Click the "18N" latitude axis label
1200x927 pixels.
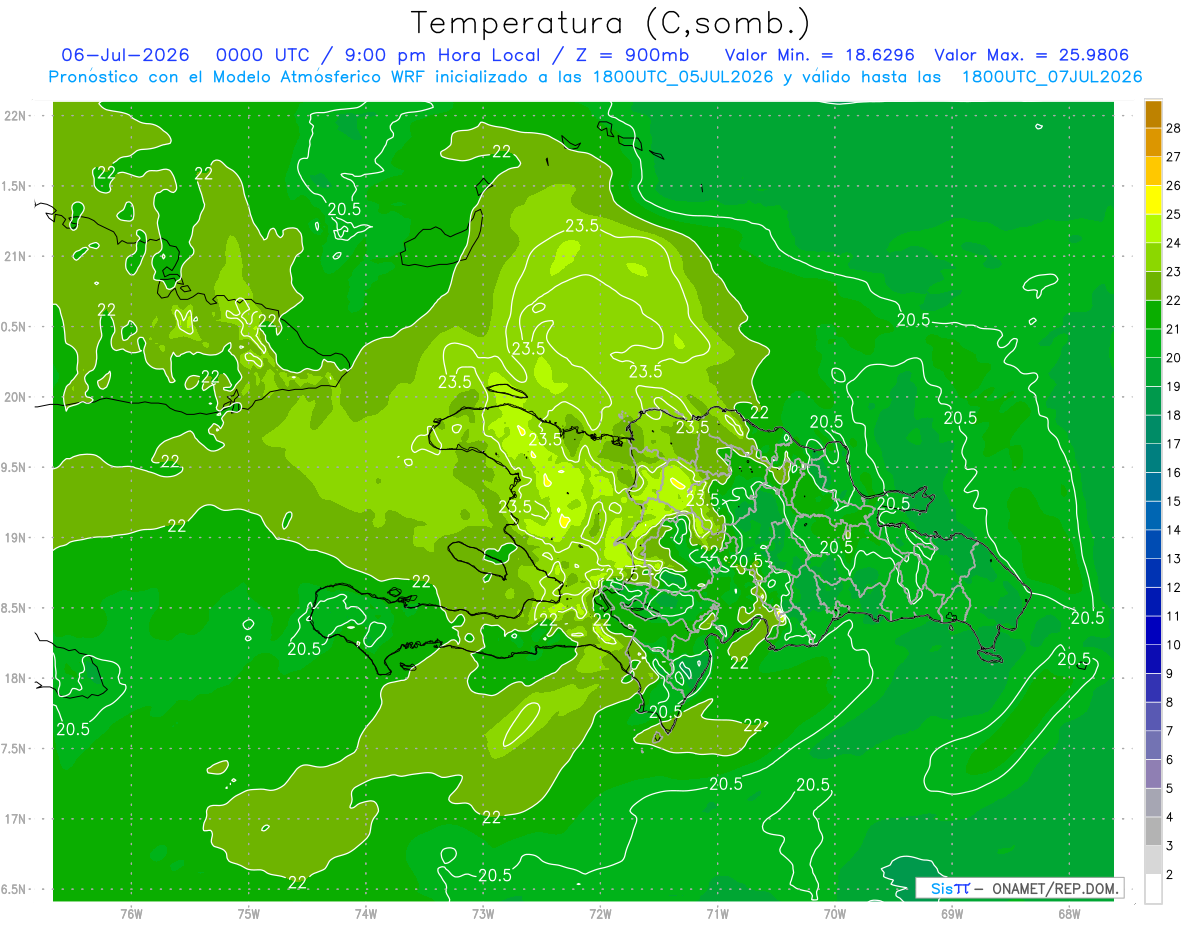click(x=15, y=679)
